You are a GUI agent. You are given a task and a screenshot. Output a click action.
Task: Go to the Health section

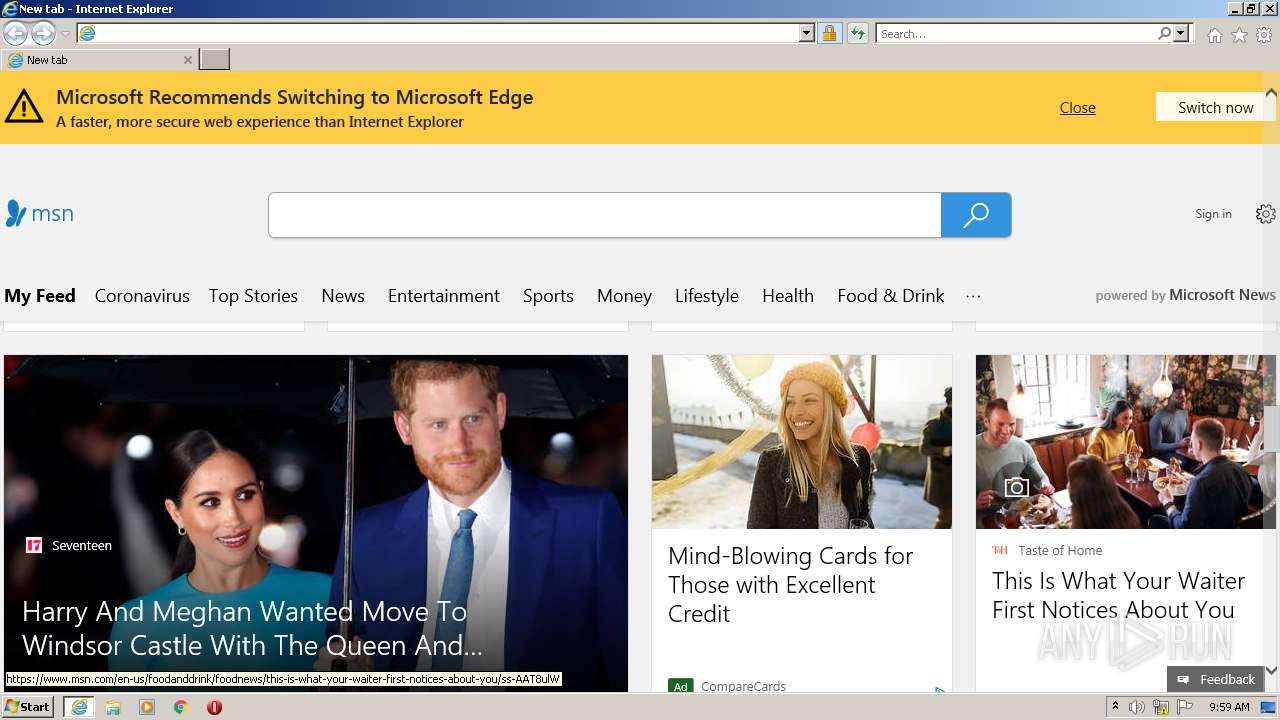pyautogui.click(x=788, y=296)
